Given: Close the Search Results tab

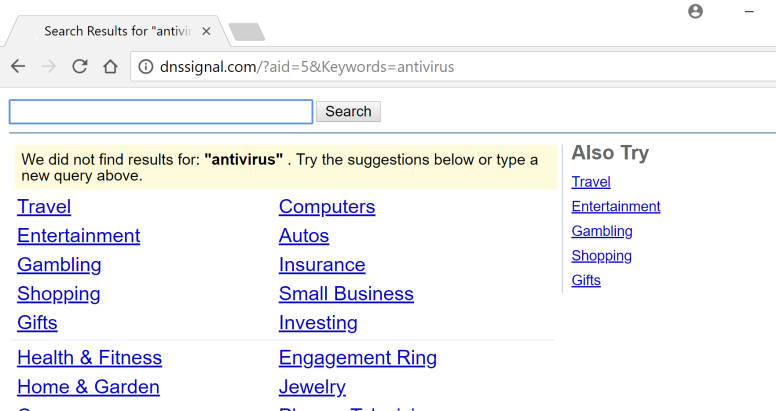Looking at the screenshot, I should (x=206, y=31).
